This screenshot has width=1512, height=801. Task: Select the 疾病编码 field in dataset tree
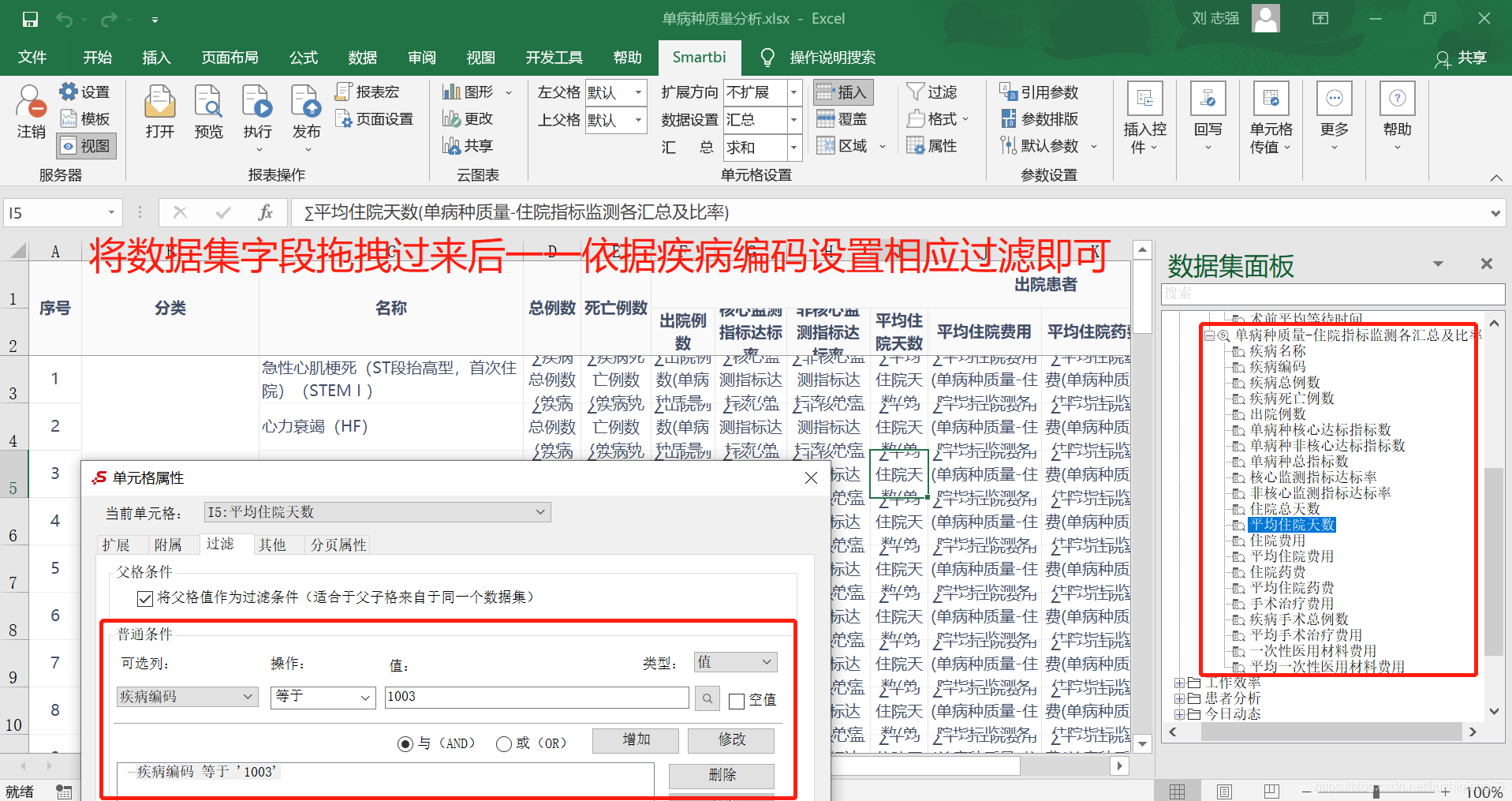tap(1278, 367)
